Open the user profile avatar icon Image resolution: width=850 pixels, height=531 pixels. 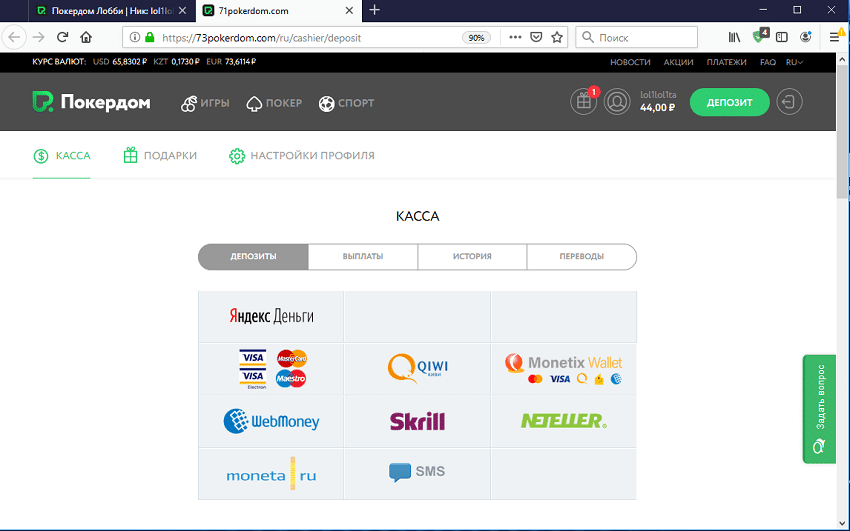coord(617,101)
